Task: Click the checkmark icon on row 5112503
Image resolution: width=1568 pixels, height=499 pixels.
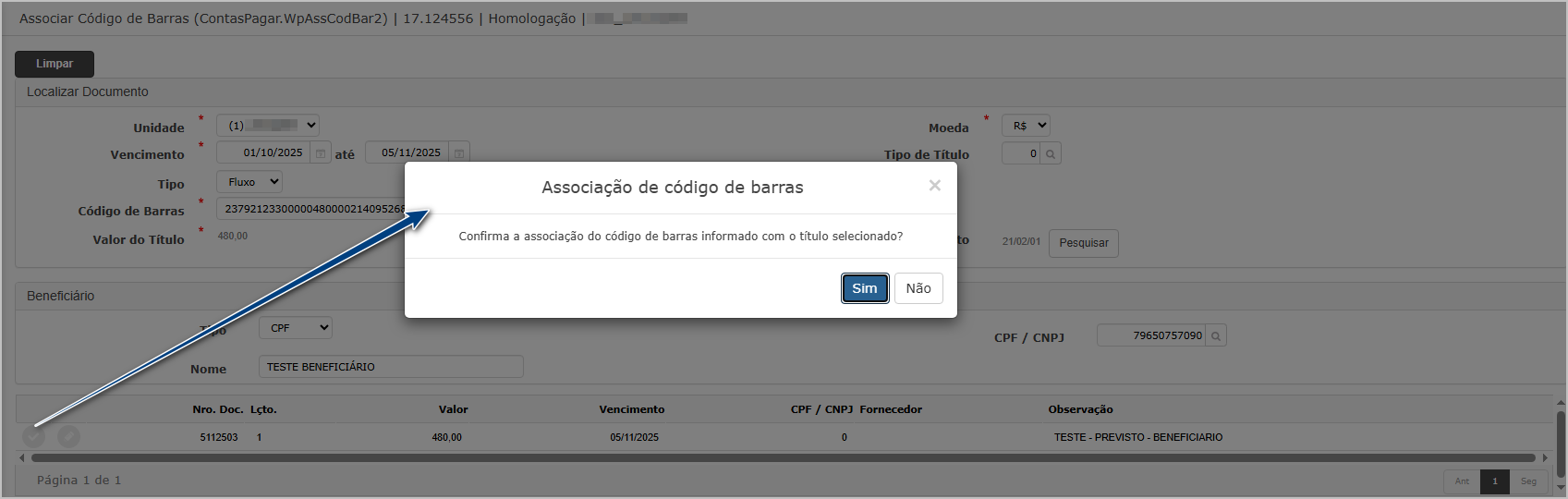Action: 33,437
